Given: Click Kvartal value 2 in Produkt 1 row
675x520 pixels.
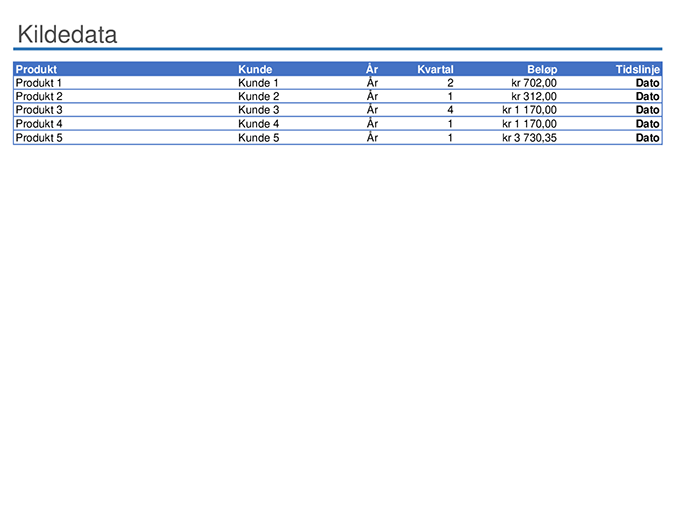Looking at the screenshot, I should pyautogui.click(x=450, y=83).
